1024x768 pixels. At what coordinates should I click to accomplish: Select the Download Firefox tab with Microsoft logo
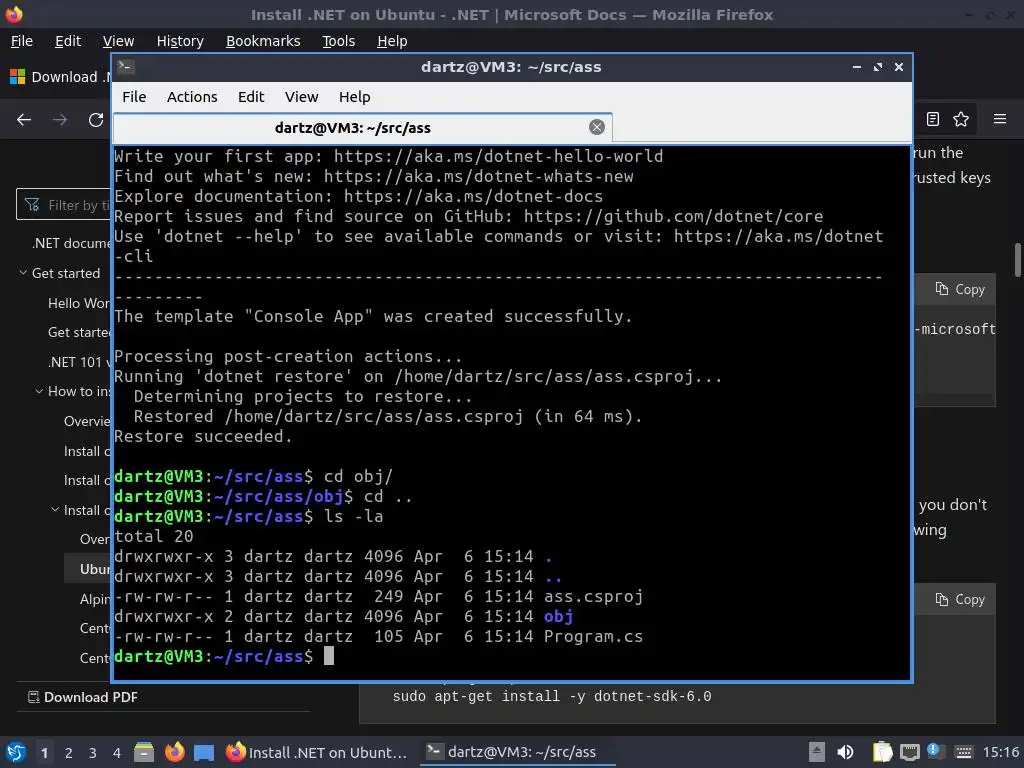point(59,77)
